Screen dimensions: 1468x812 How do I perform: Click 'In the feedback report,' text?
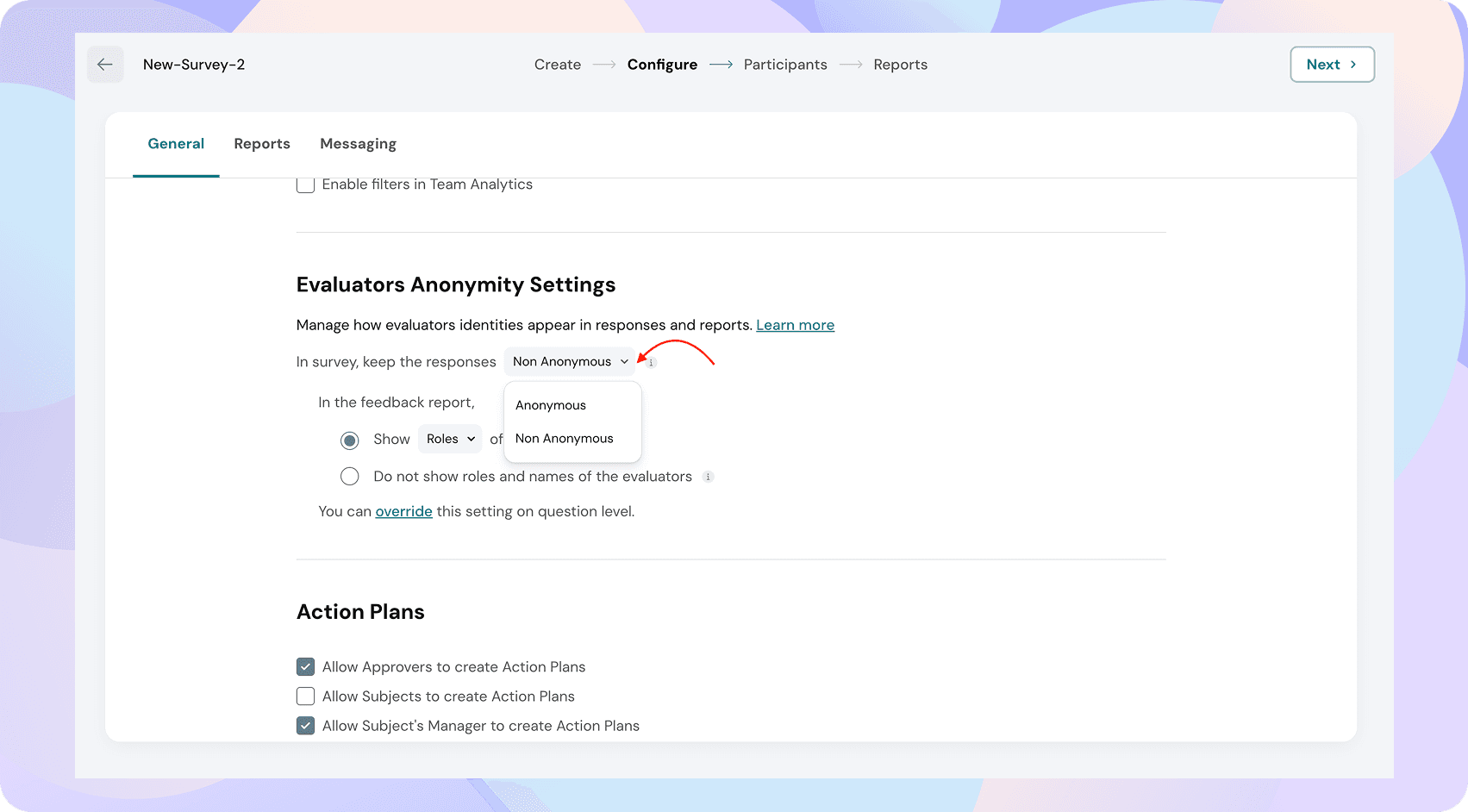[x=397, y=403]
